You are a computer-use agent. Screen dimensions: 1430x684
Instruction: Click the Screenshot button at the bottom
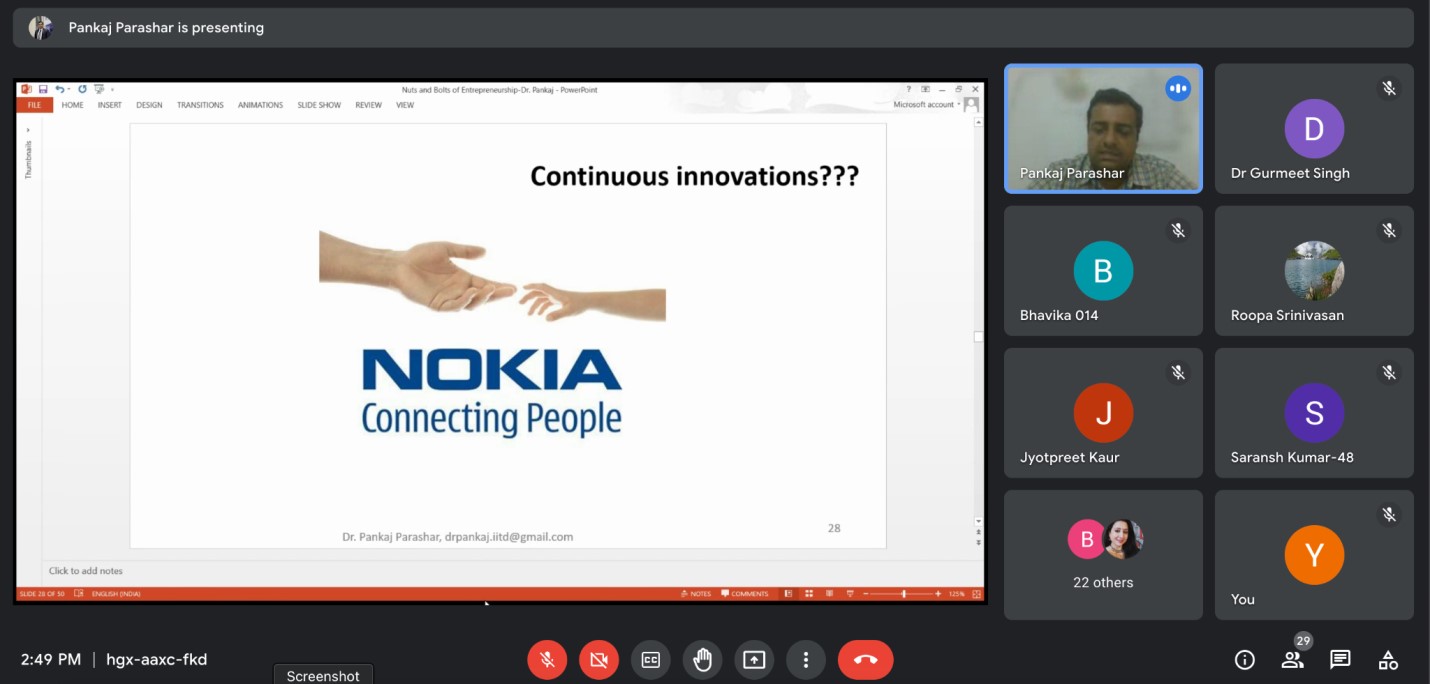coord(323,675)
